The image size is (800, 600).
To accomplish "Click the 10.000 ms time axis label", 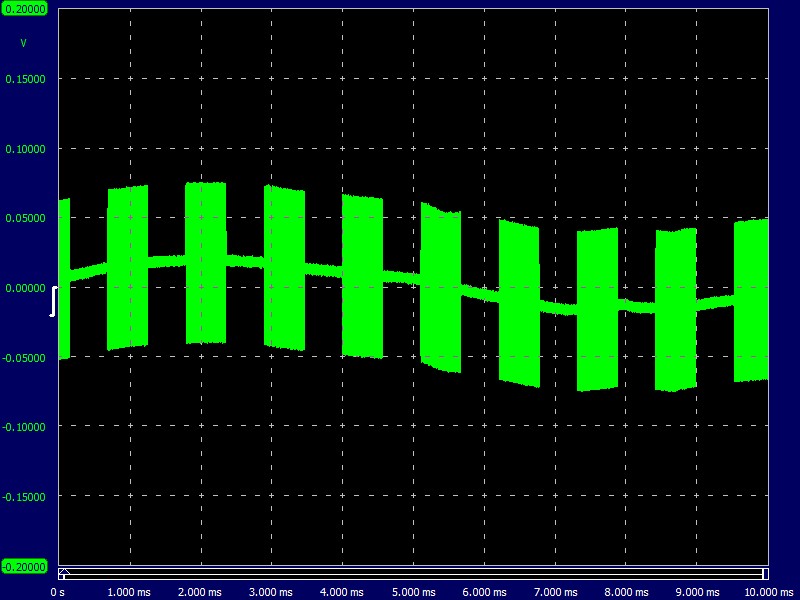I will point(769,592).
